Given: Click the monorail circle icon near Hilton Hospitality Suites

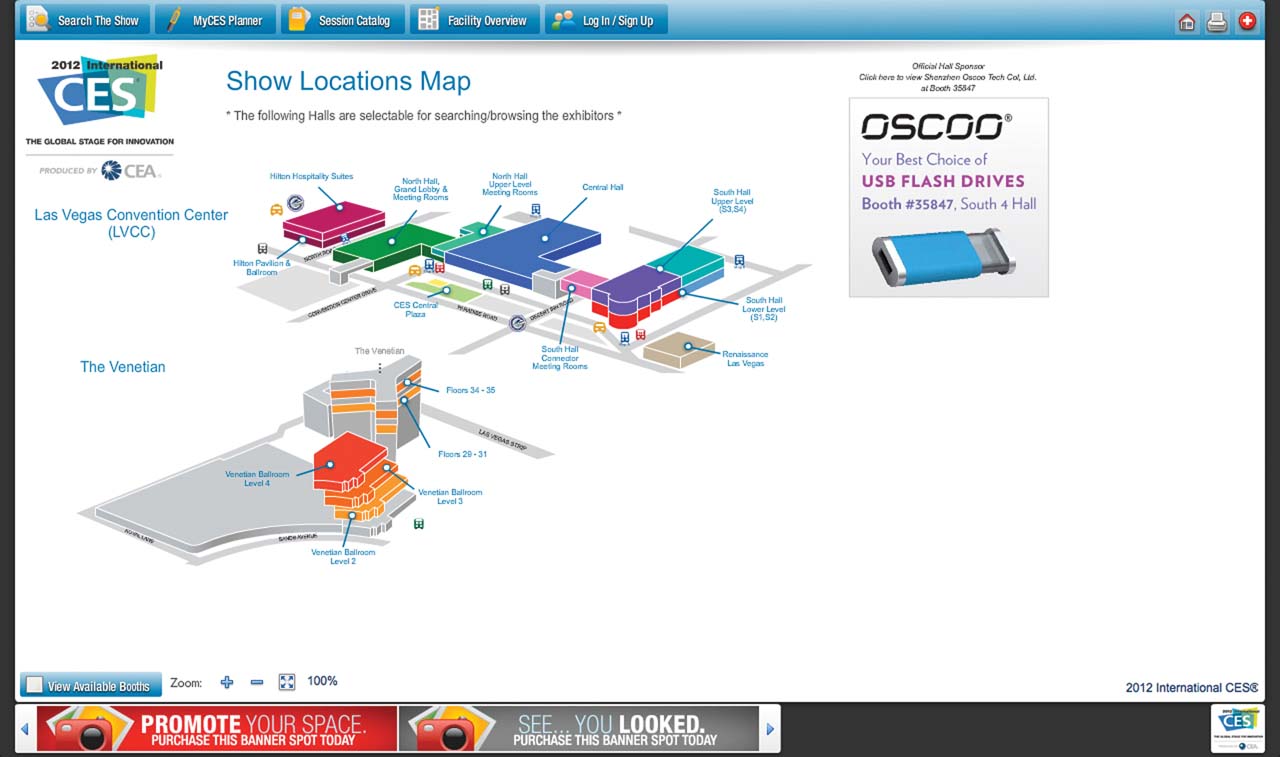Looking at the screenshot, I should point(295,203).
